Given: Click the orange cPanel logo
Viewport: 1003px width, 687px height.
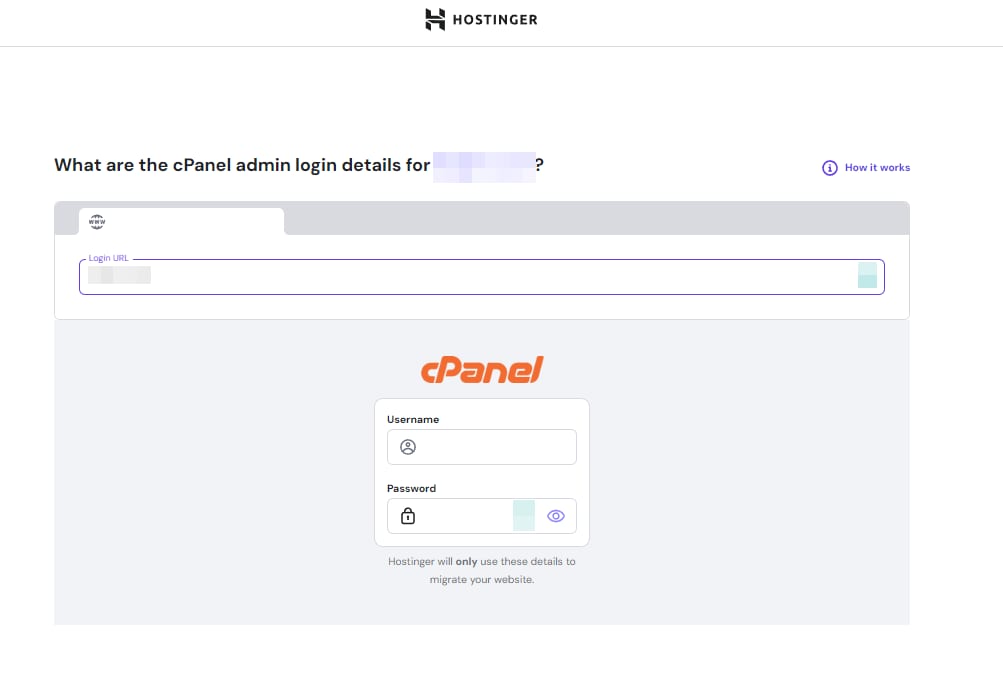Looking at the screenshot, I should click(481, 370).
